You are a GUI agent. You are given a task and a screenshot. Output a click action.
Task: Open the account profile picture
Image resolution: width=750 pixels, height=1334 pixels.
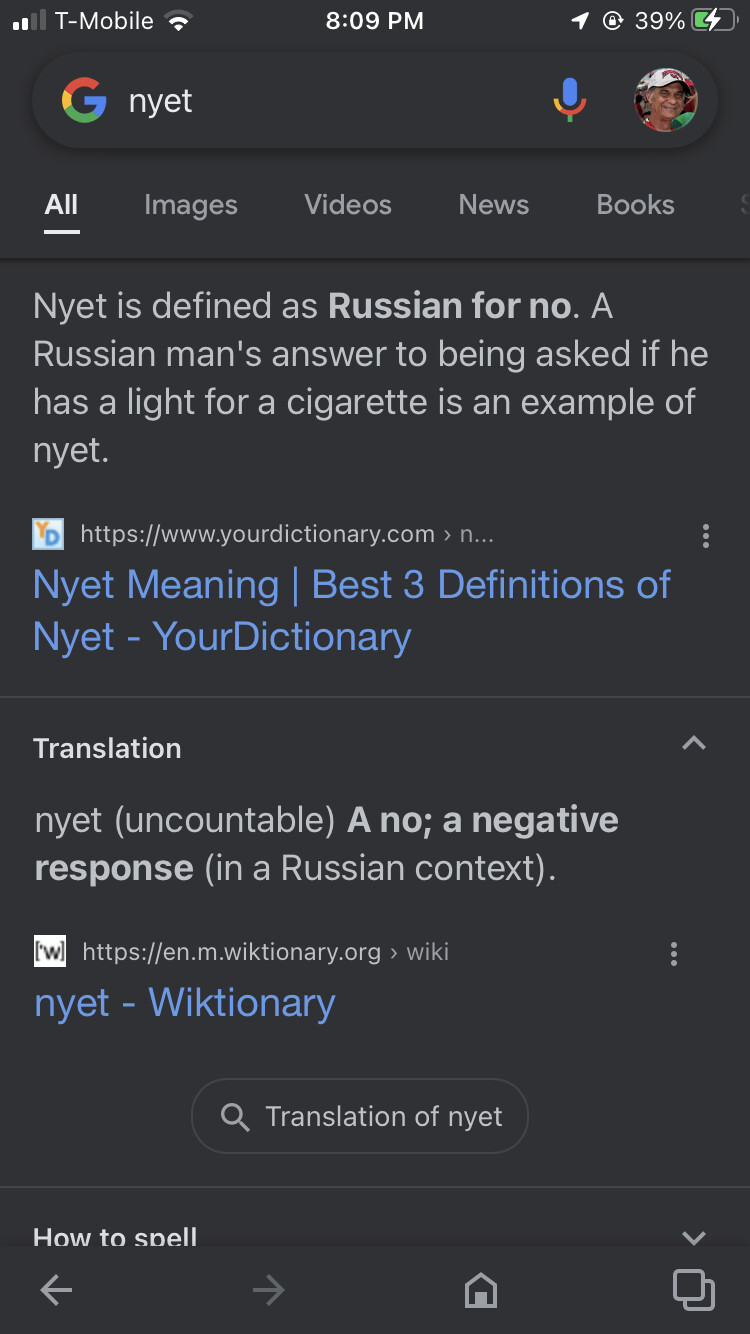tap(665, 100)
